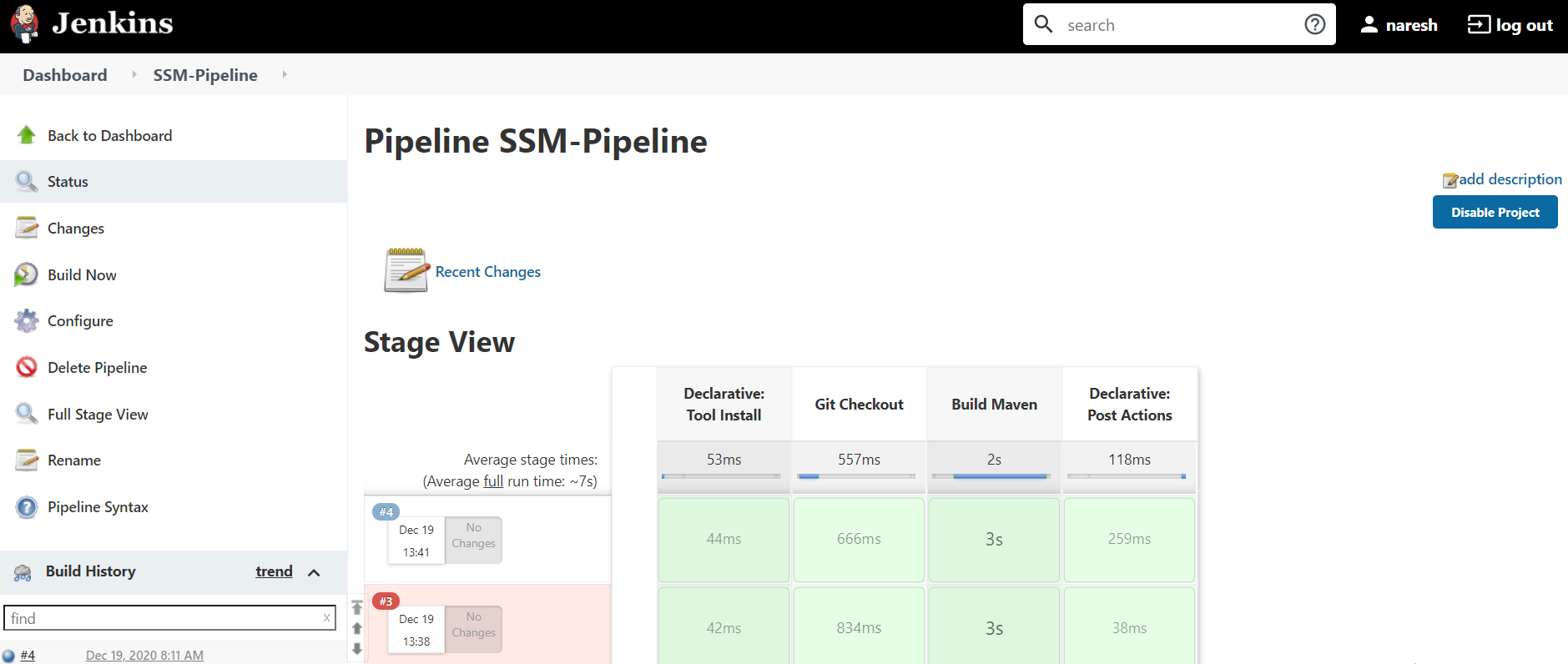
Task: Click the Jenkins butler logo icon
Action: 25,23
